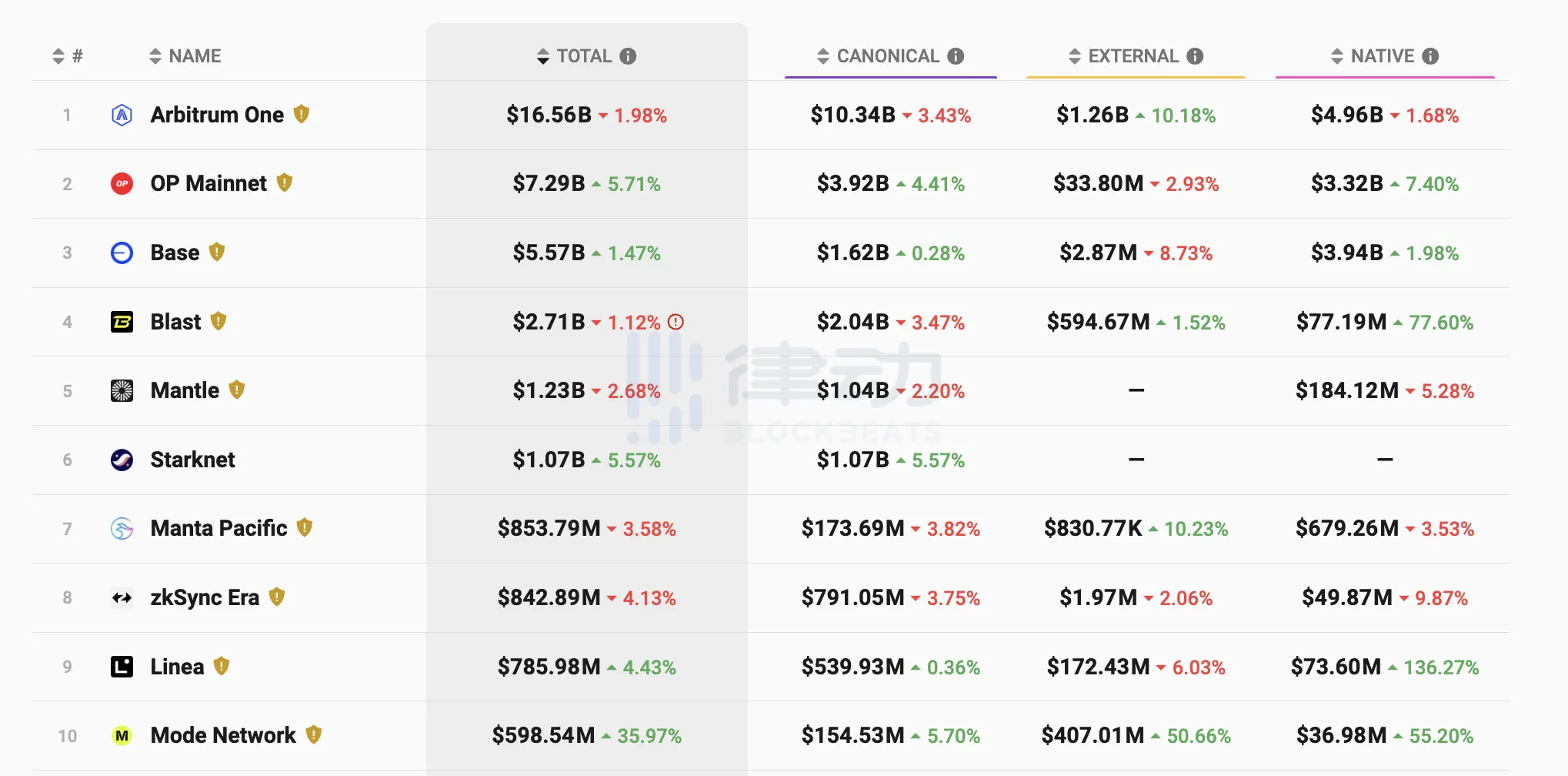The width and height of the screenshot is (1568, 776).
Task: Open the Mantle project link
Action: (185, 391)
